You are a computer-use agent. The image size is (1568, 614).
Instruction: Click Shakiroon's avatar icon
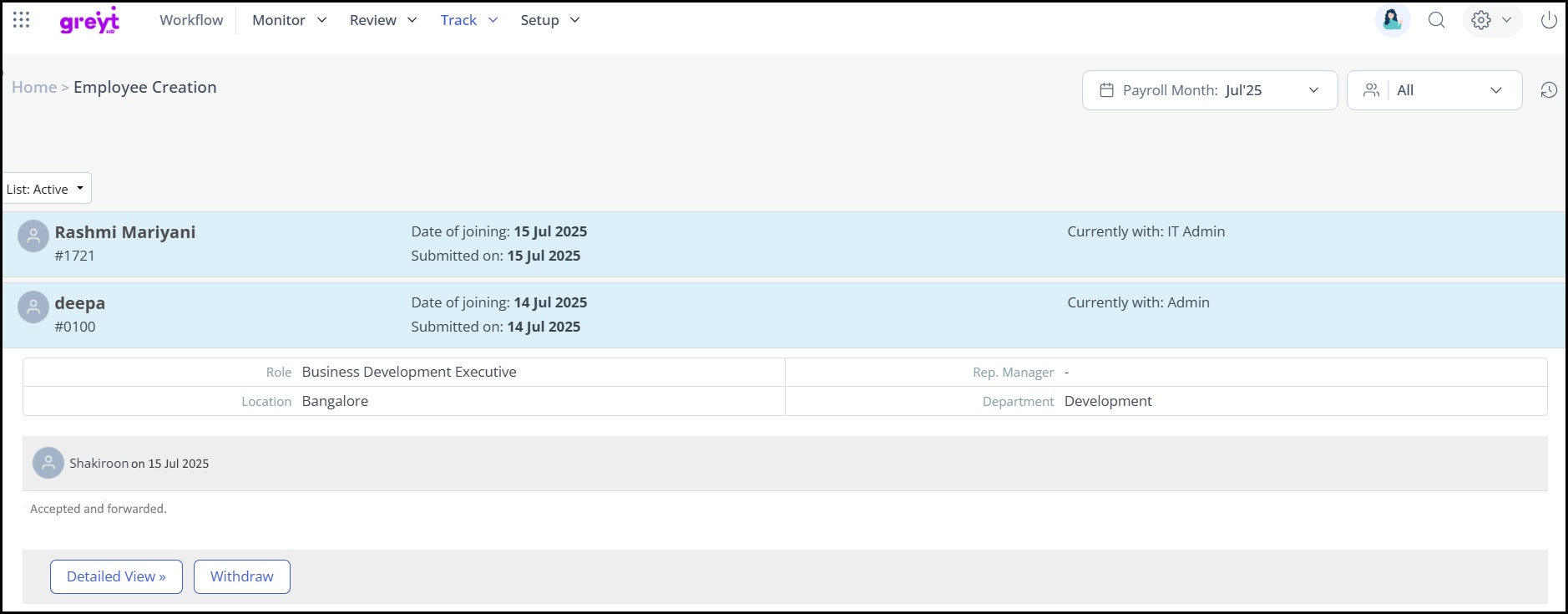tap(48, 463)
